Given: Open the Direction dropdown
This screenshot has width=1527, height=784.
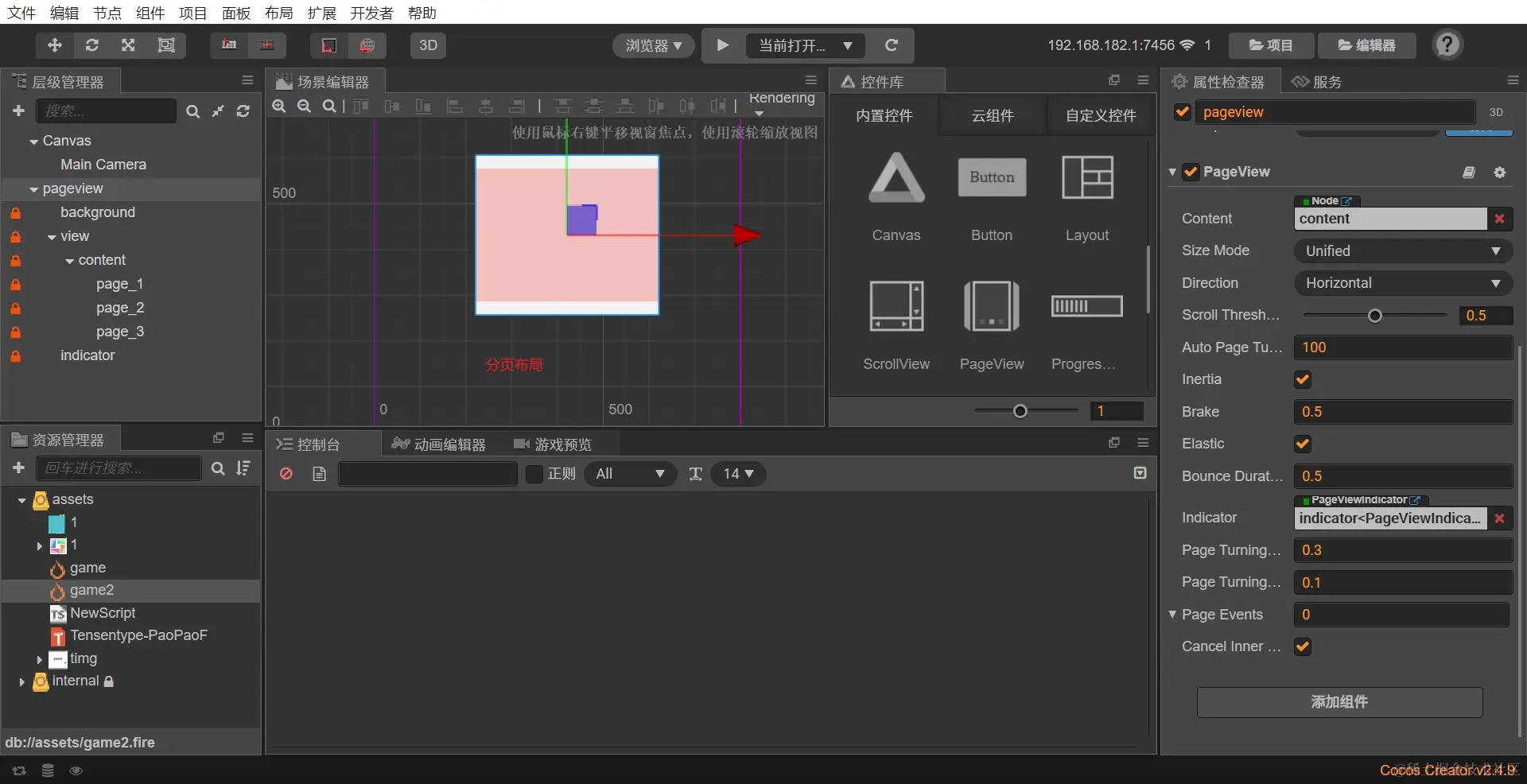Looking at the screenshot, I should 1404,283.
